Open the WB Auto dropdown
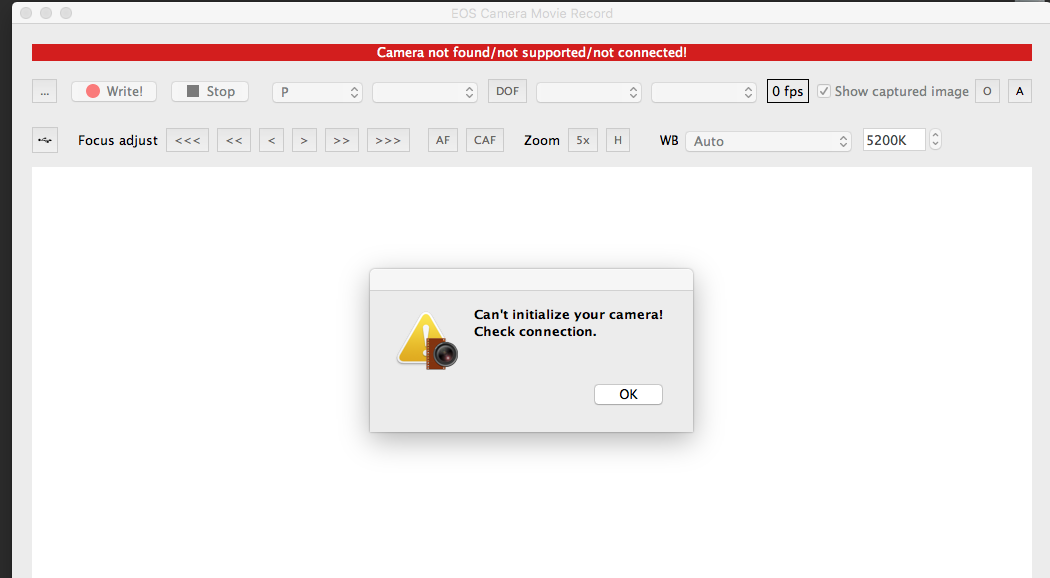Viewport: 1050px width, 578px height. [x=768, y=141]
